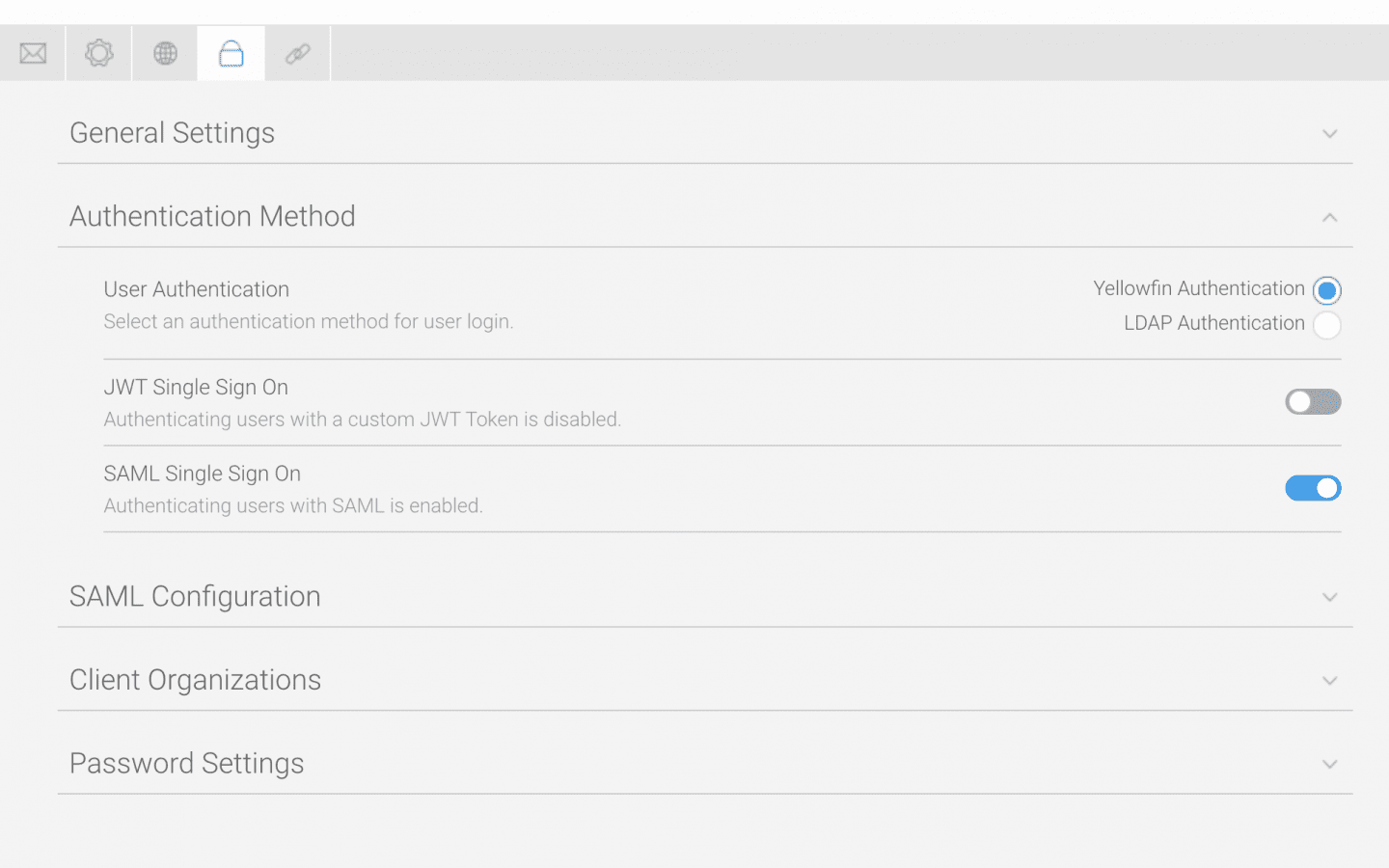Open Integration settings via the chain link icon
1389x868 pixels.
pos(297,53)
